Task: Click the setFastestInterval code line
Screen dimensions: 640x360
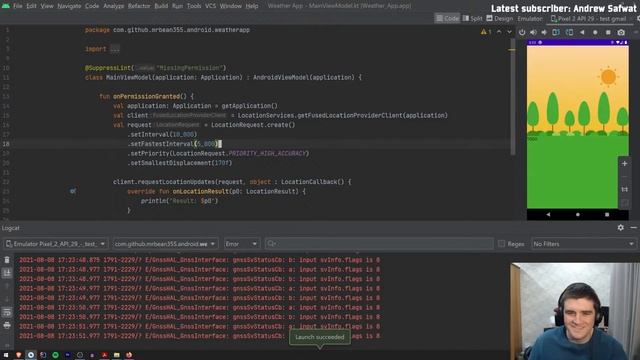Action: pyautogui.click(x=174, y=144)
